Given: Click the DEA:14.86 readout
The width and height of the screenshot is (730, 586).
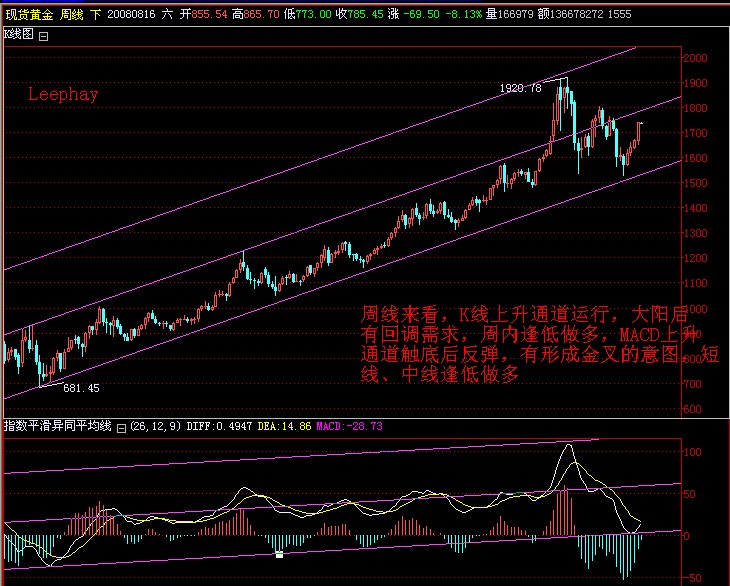Looking at the screenshot, I should pyautogui.click(x=284, y=426).
